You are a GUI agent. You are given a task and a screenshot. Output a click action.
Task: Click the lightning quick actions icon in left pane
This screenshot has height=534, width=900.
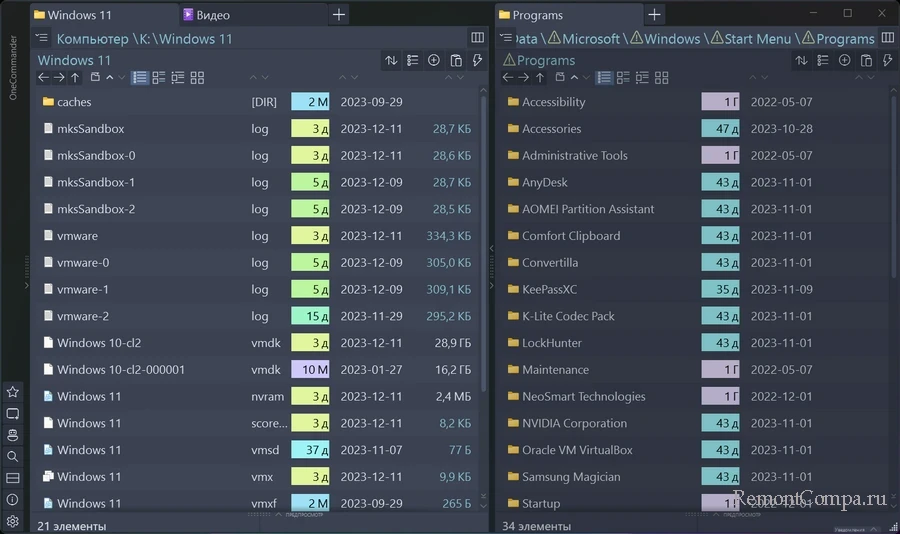click(477, 61)
